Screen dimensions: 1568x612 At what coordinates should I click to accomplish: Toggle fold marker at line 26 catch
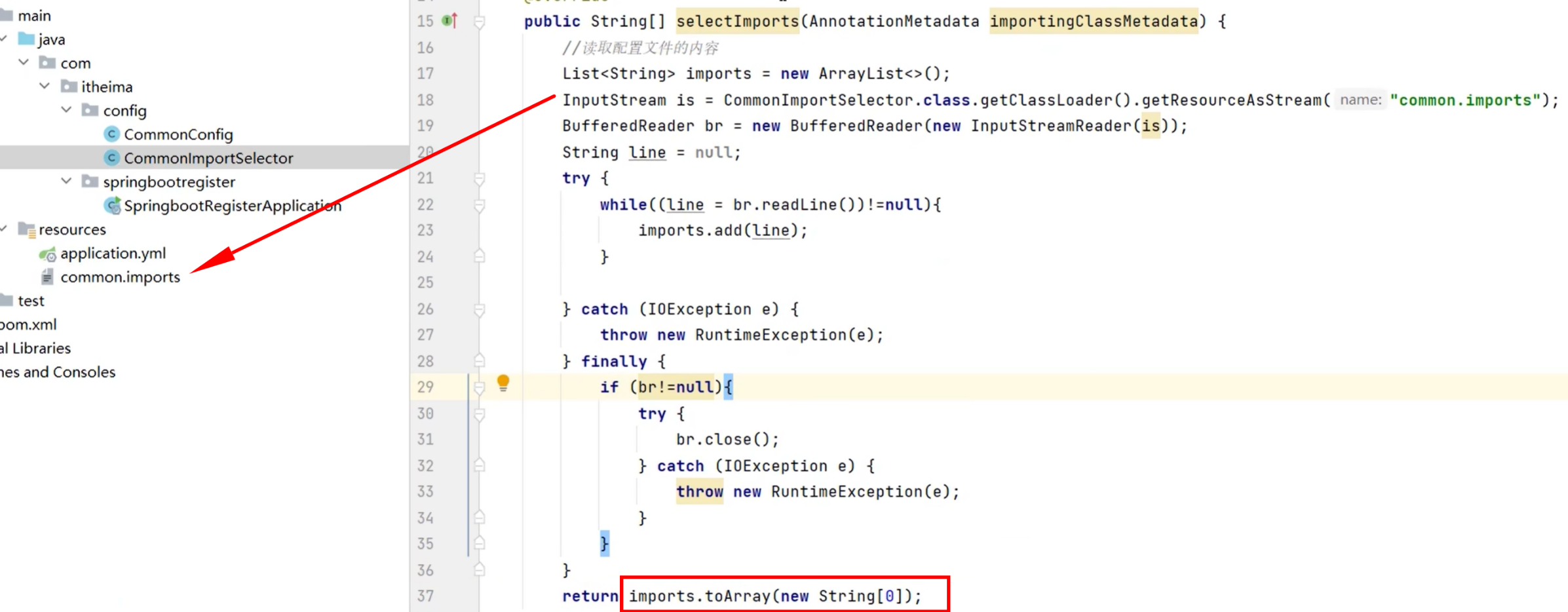click(x=480, y=309)
